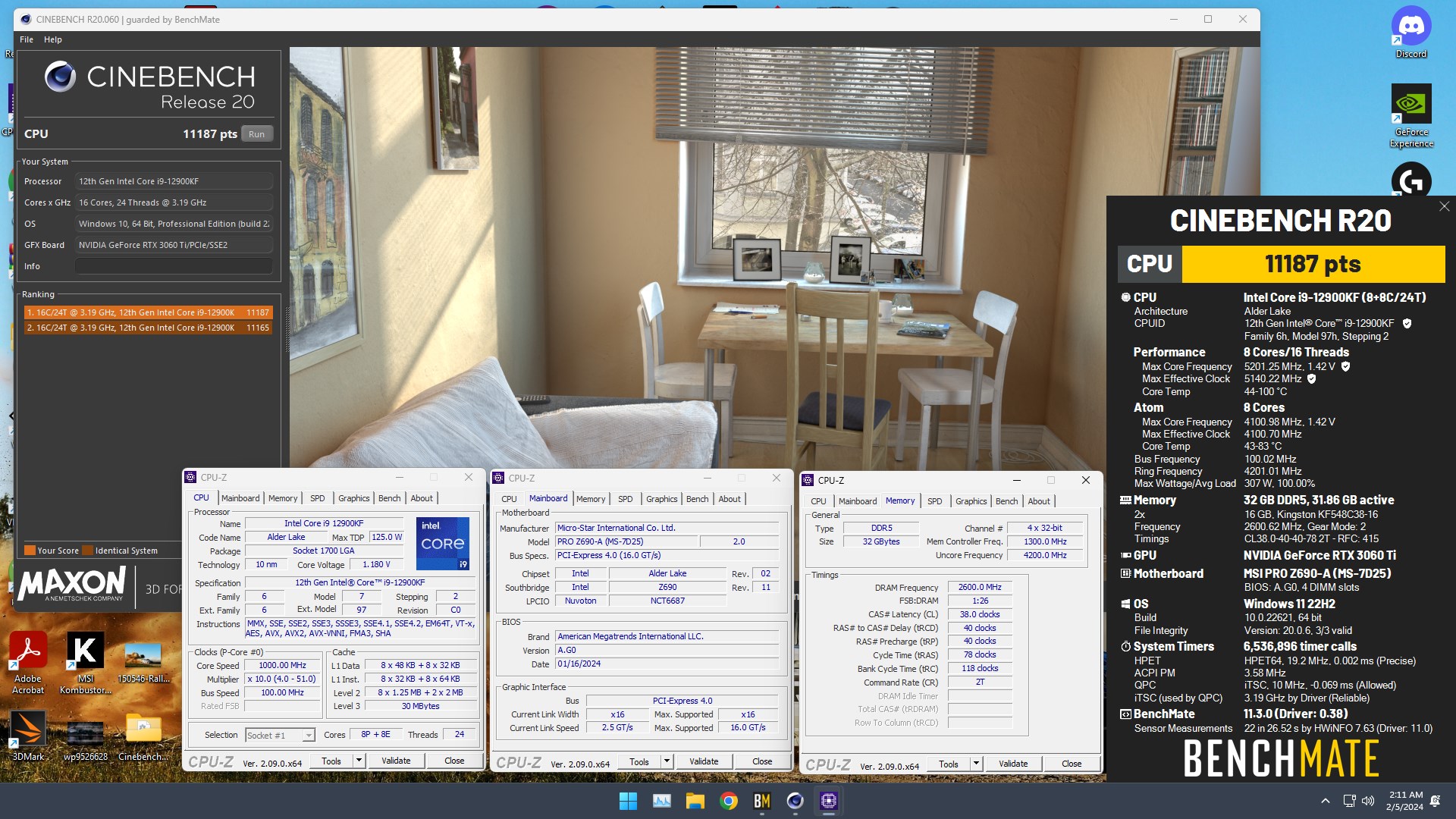Click the PRO Z690-A model field
Screen dimensions: 1456x819
click(x=626, y=542)
